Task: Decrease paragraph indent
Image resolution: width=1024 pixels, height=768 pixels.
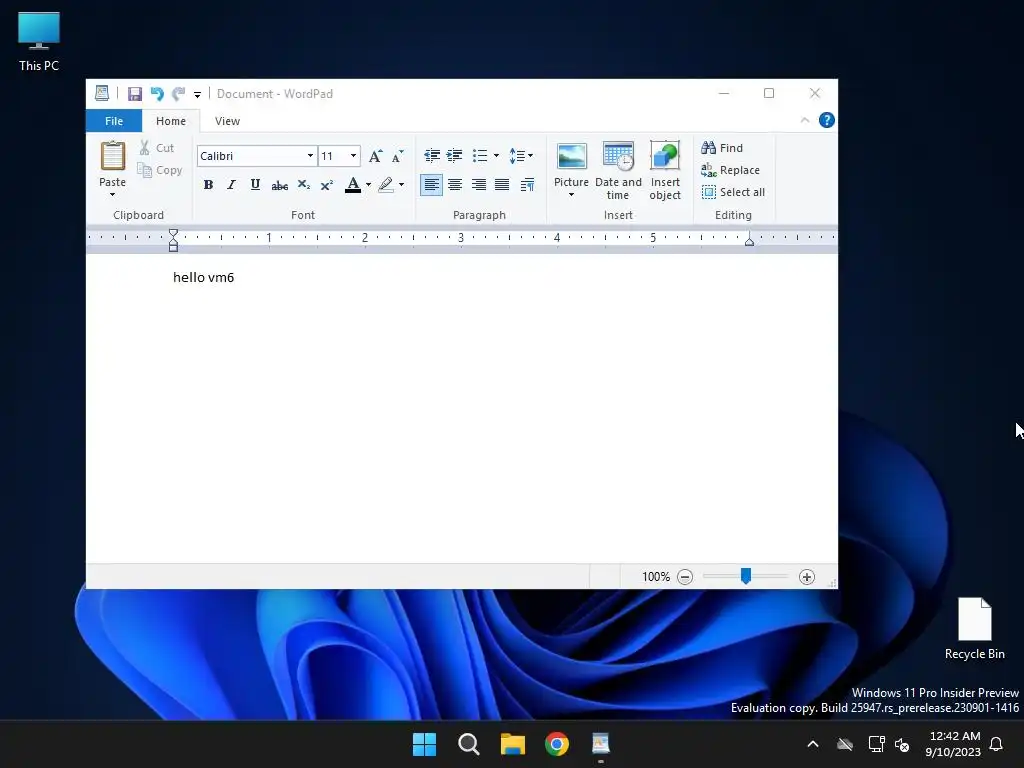Action: [432, 155]
